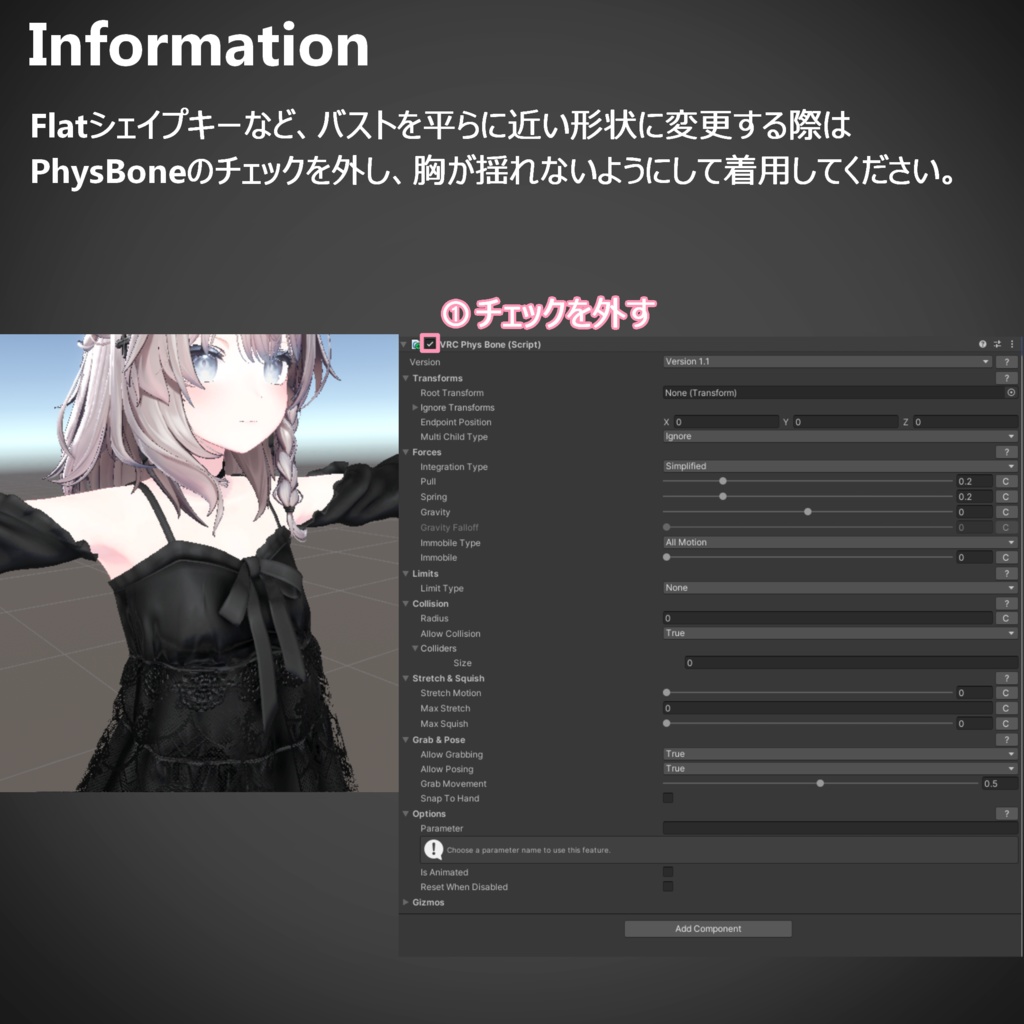Click the Stretch Motion slider handle
1024x1024 pixels.
[x=666, y=692]
